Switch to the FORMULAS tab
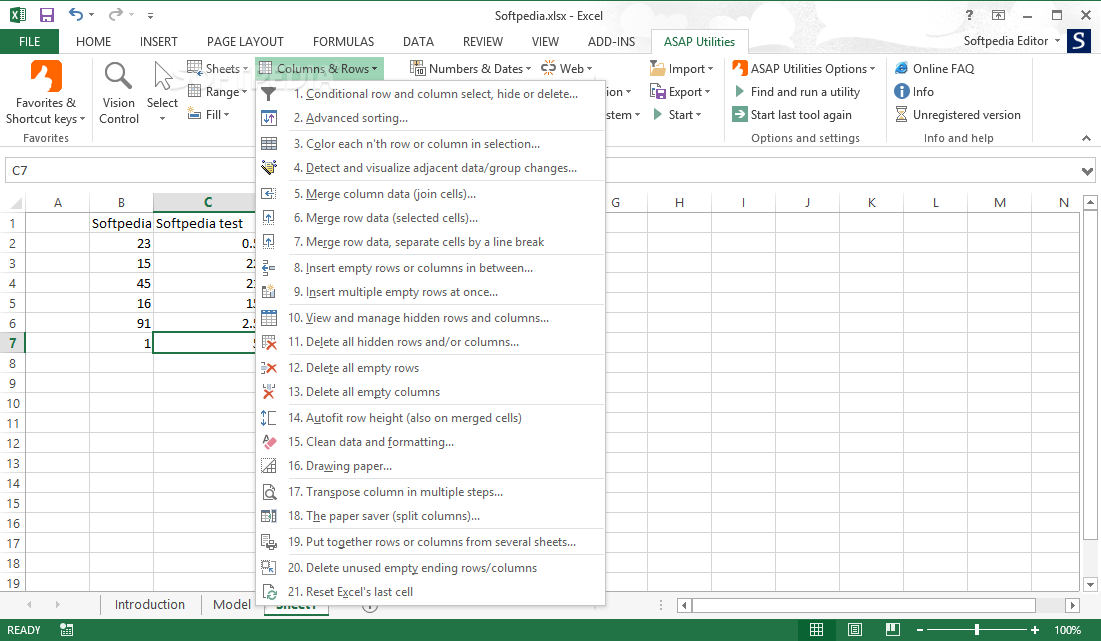The width and height of the screenshot is (1101, 641). pos(343,41)
